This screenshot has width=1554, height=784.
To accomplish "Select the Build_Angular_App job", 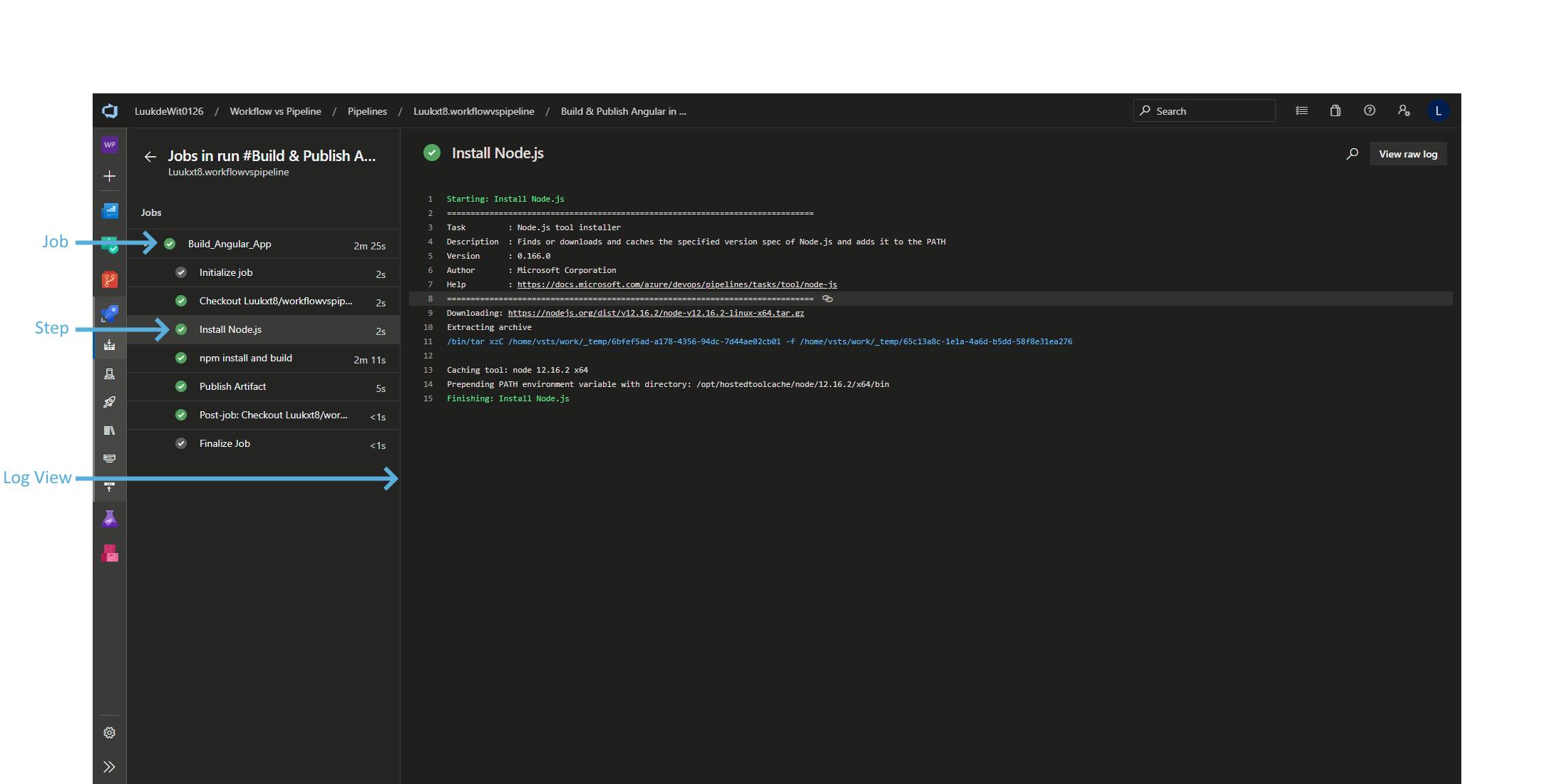I will (230, 244).
